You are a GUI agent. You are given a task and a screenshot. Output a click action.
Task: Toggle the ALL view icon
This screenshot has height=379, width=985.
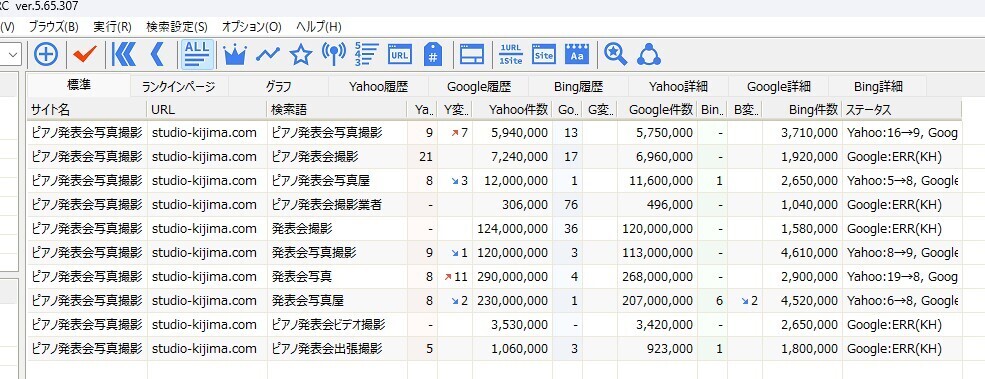tap(197, 54)
